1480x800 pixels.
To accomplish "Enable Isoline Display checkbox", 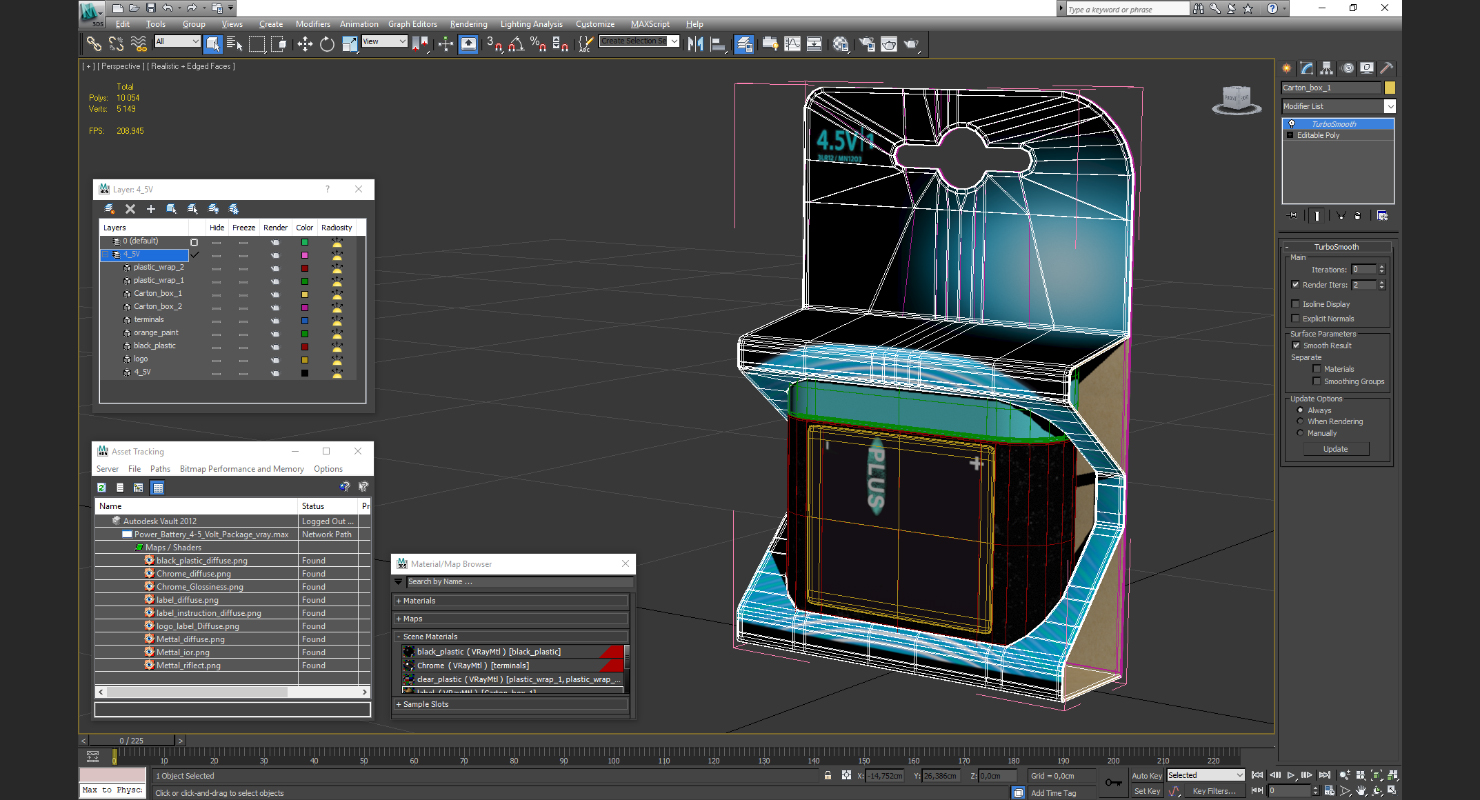I will click(x=1295, y=304).
